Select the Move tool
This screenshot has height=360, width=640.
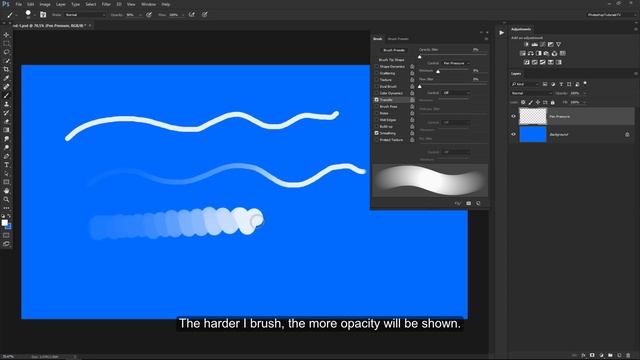pos(6,35)
